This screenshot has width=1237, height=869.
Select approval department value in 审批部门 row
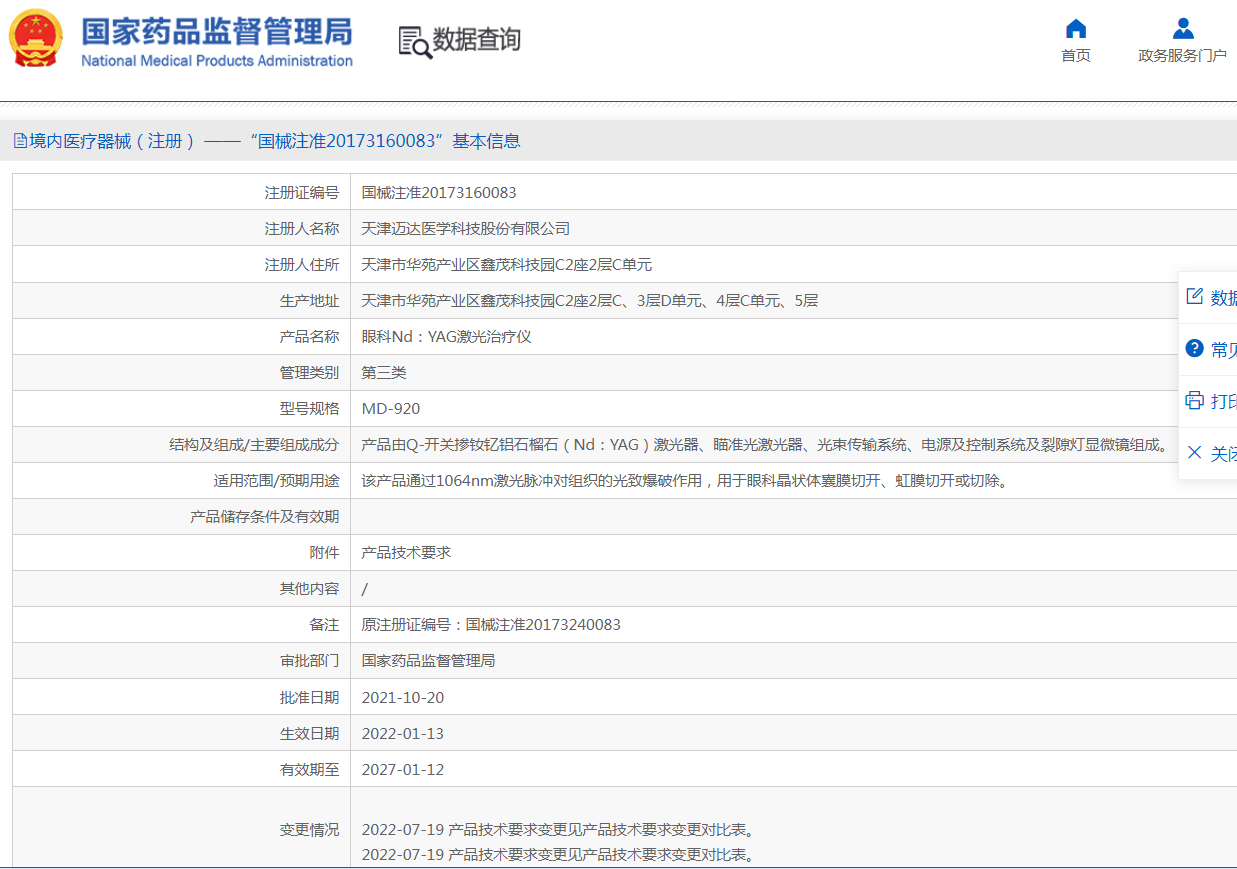[428, 661]
